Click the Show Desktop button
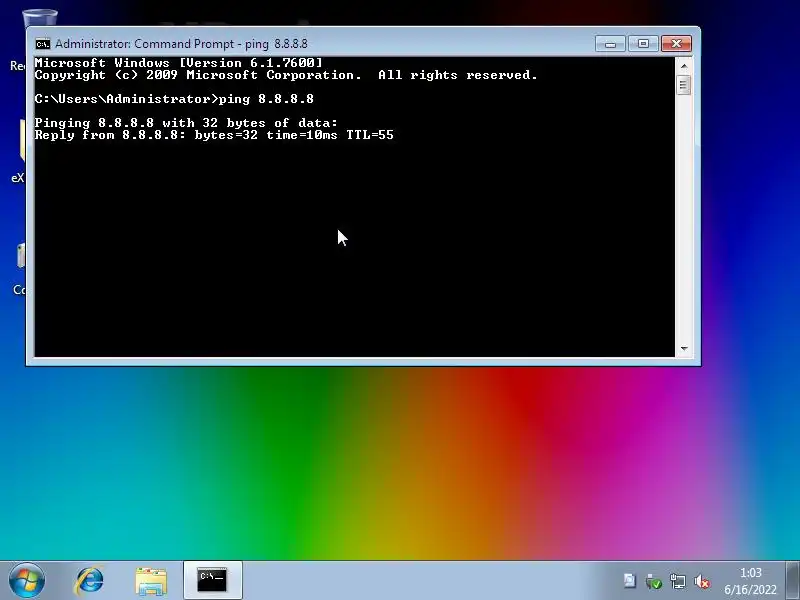This screenshot has width=800, height=600. 793,581
